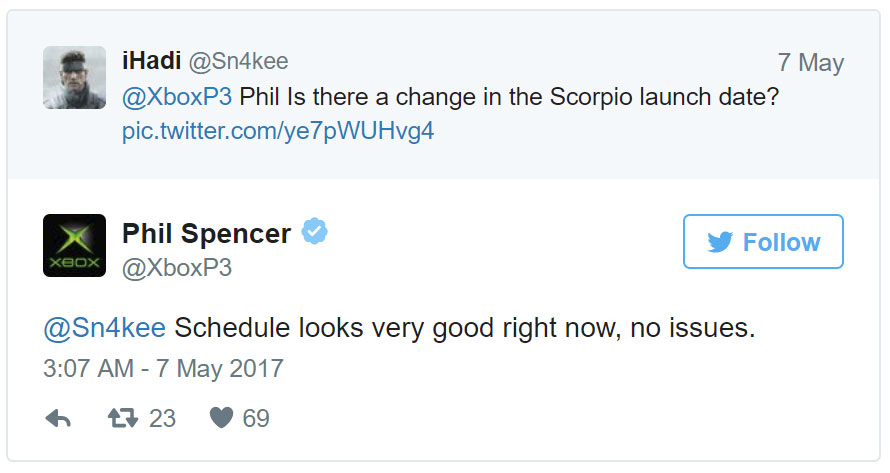Click the "Schedule looks very good" reply text
Screen dimensions: 890x473
pyautogui.click(x=465, y=328)
